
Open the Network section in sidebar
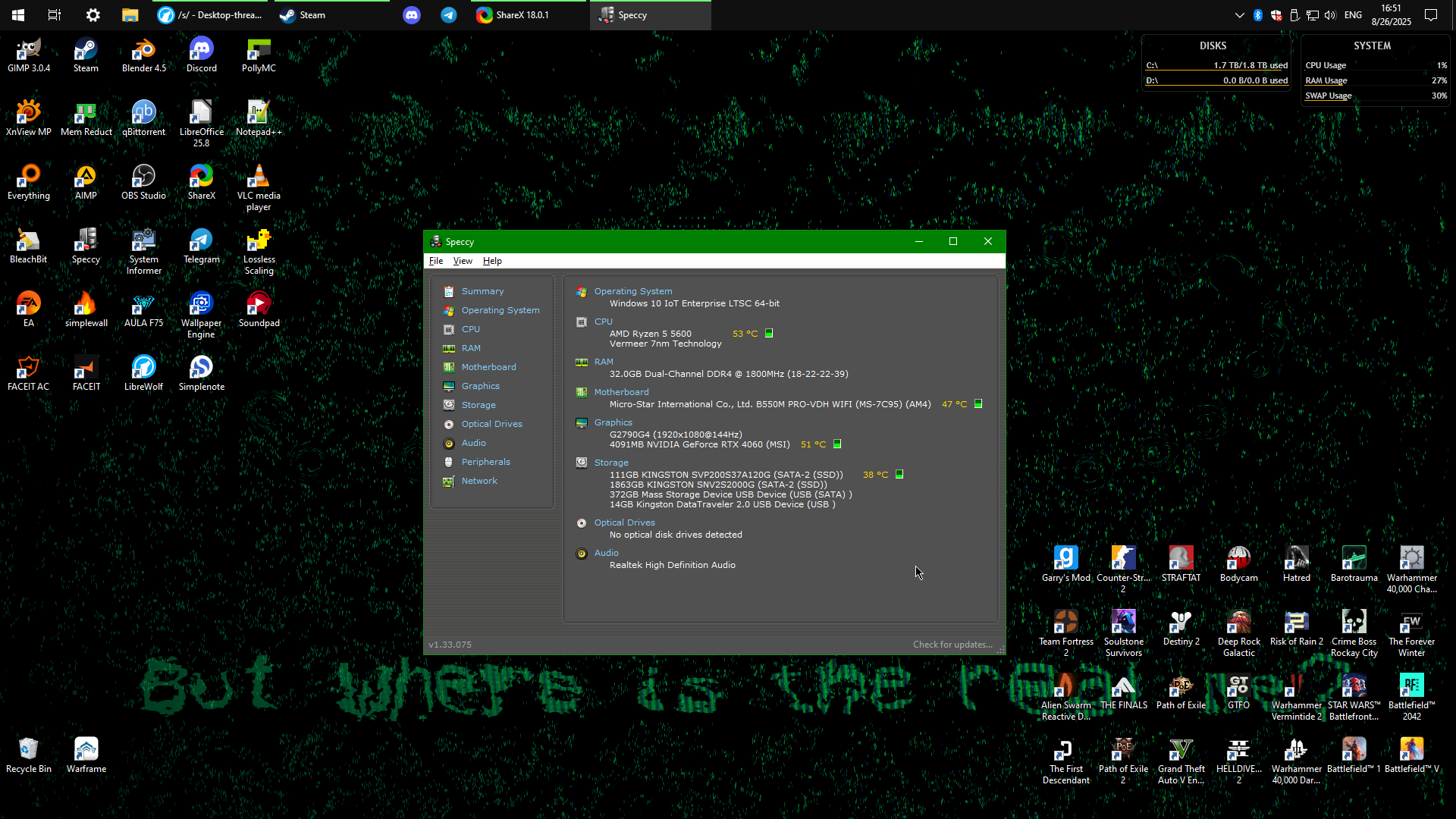479,481
